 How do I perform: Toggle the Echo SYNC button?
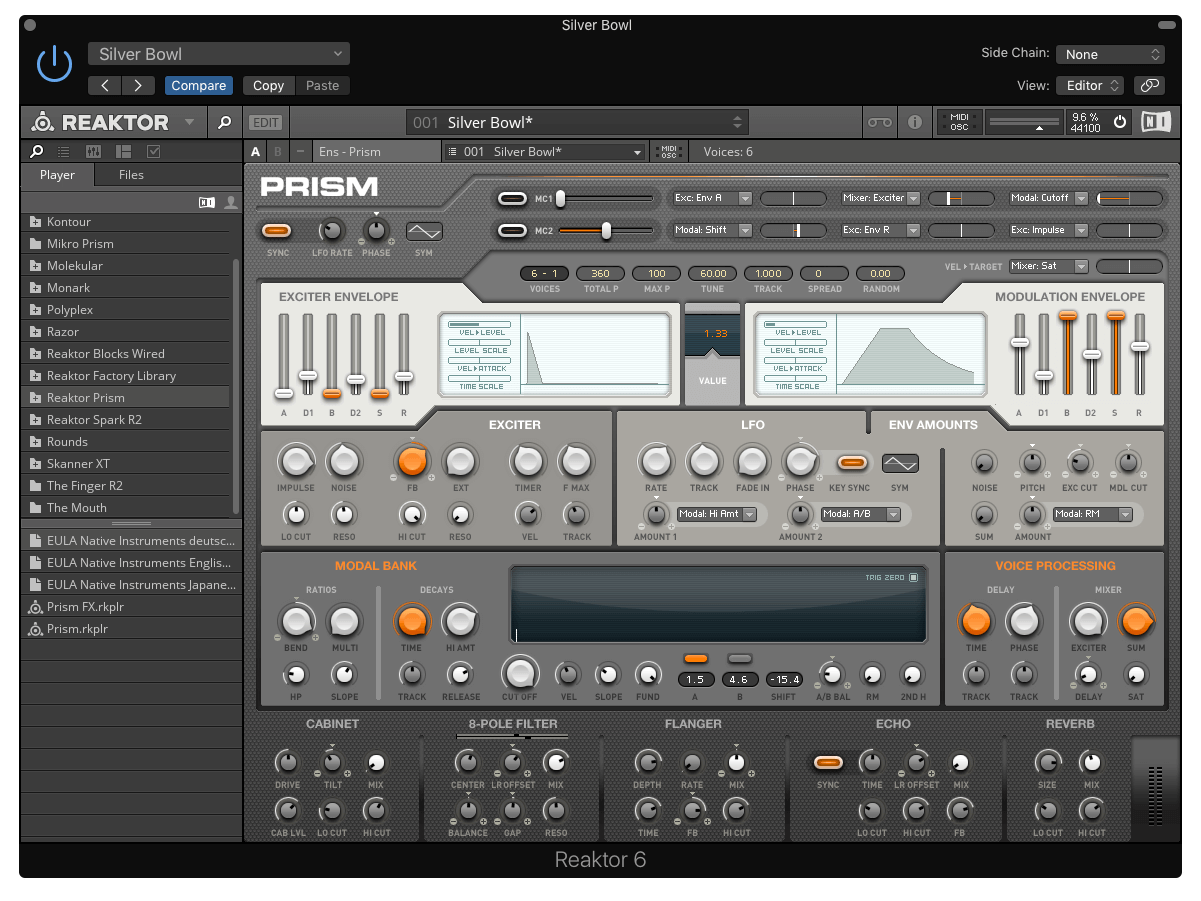[827, 763]
